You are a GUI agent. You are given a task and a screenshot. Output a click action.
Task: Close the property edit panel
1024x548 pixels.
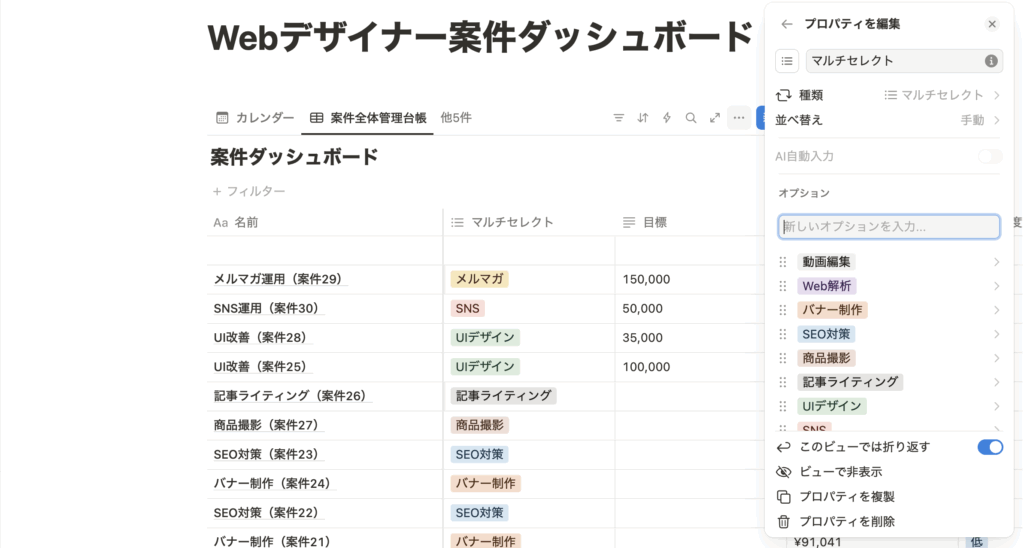[x=991, y=24]
